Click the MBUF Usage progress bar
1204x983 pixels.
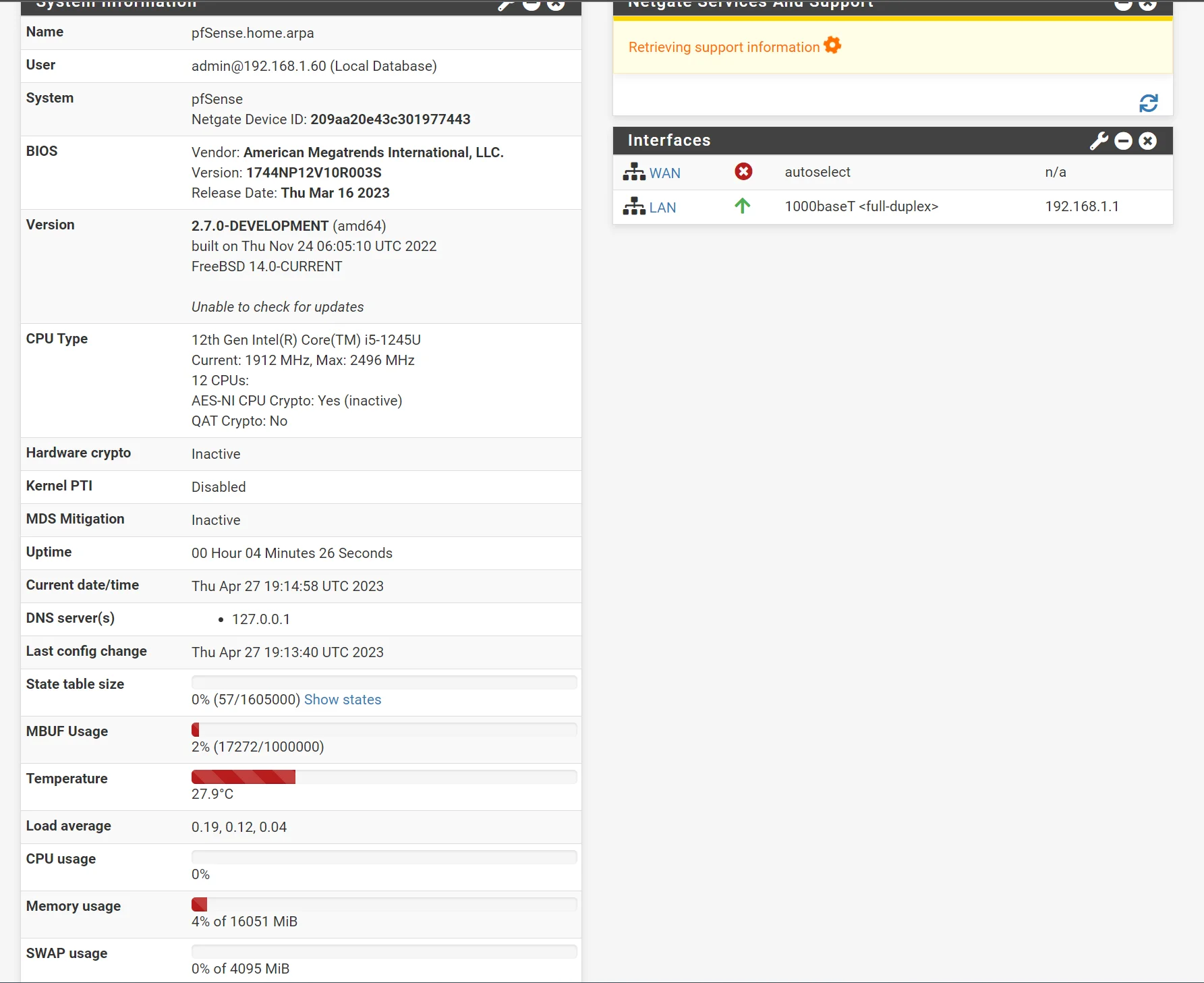384,729
